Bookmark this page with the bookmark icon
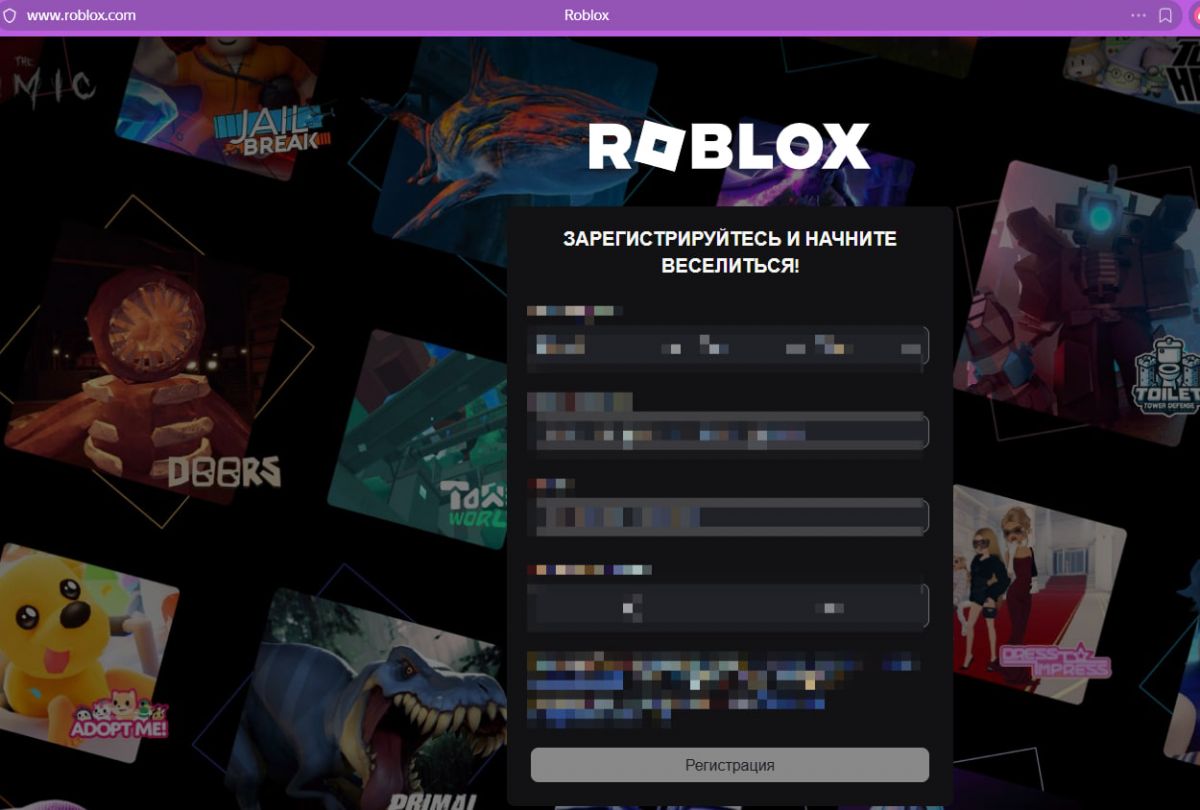 coord(1165,15)
